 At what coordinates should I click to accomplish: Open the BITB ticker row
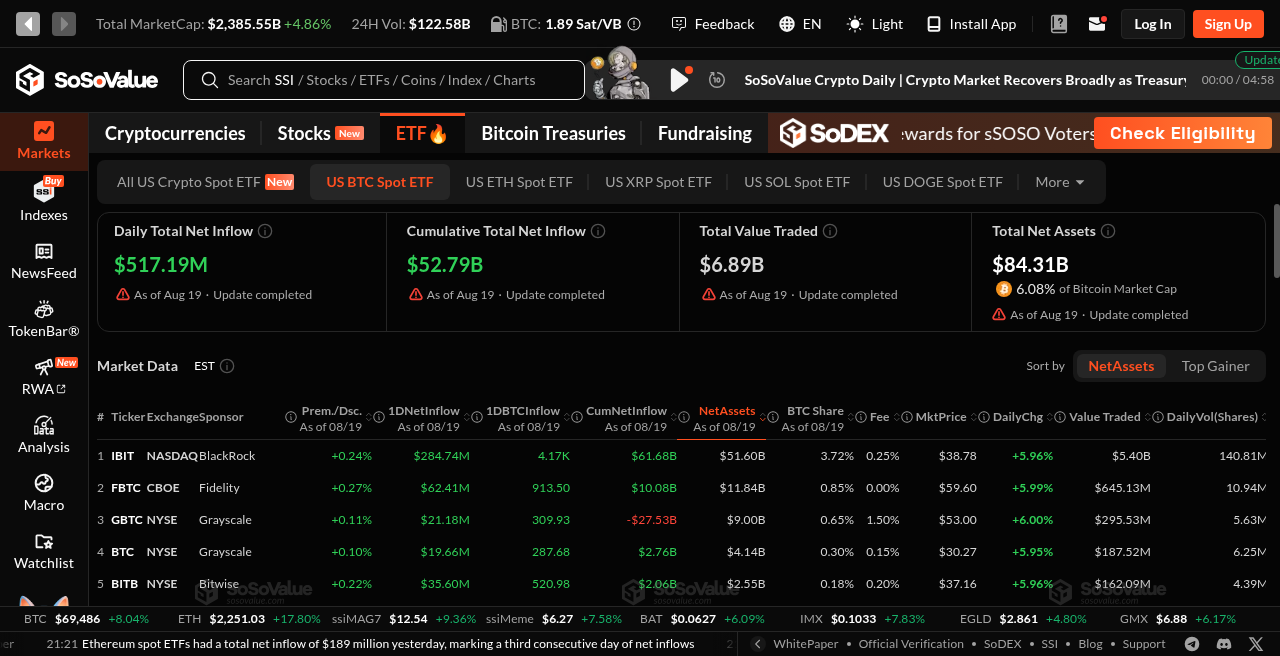[681, 584]
